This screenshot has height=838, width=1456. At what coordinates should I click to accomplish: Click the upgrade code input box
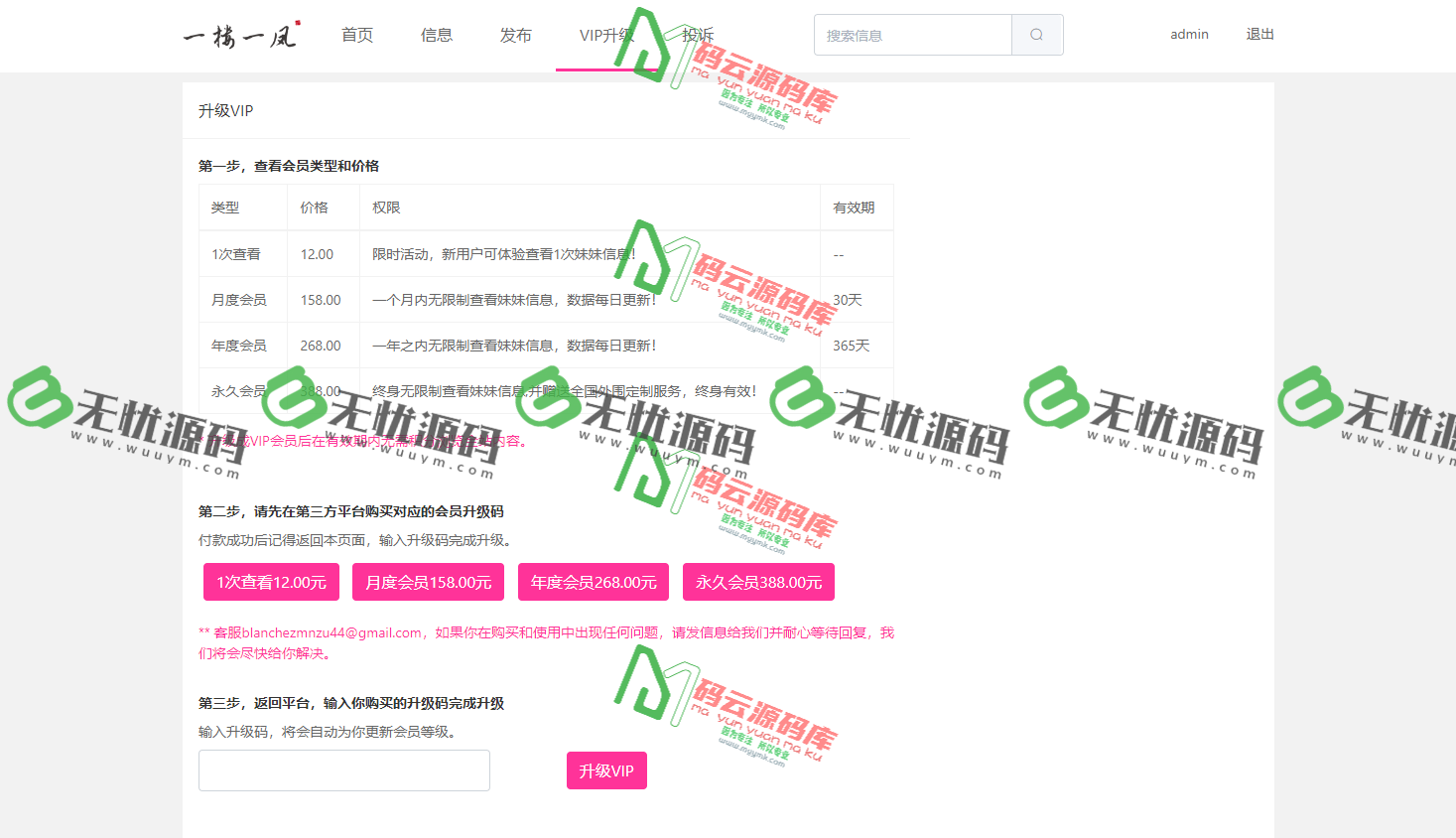(x=343, y=770)
